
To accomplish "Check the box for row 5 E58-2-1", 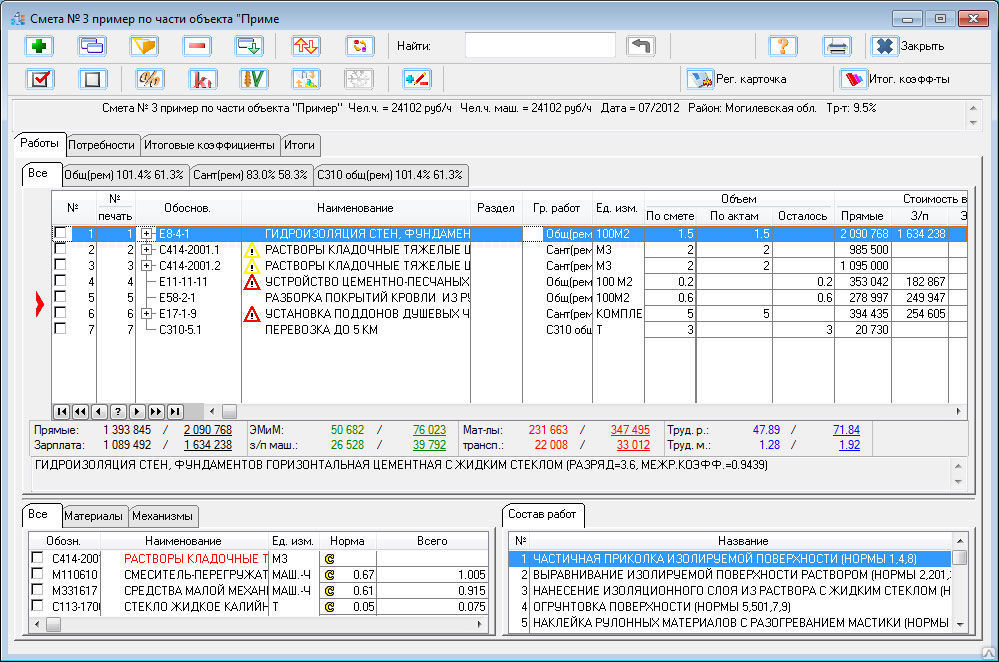I will point(60,297).
